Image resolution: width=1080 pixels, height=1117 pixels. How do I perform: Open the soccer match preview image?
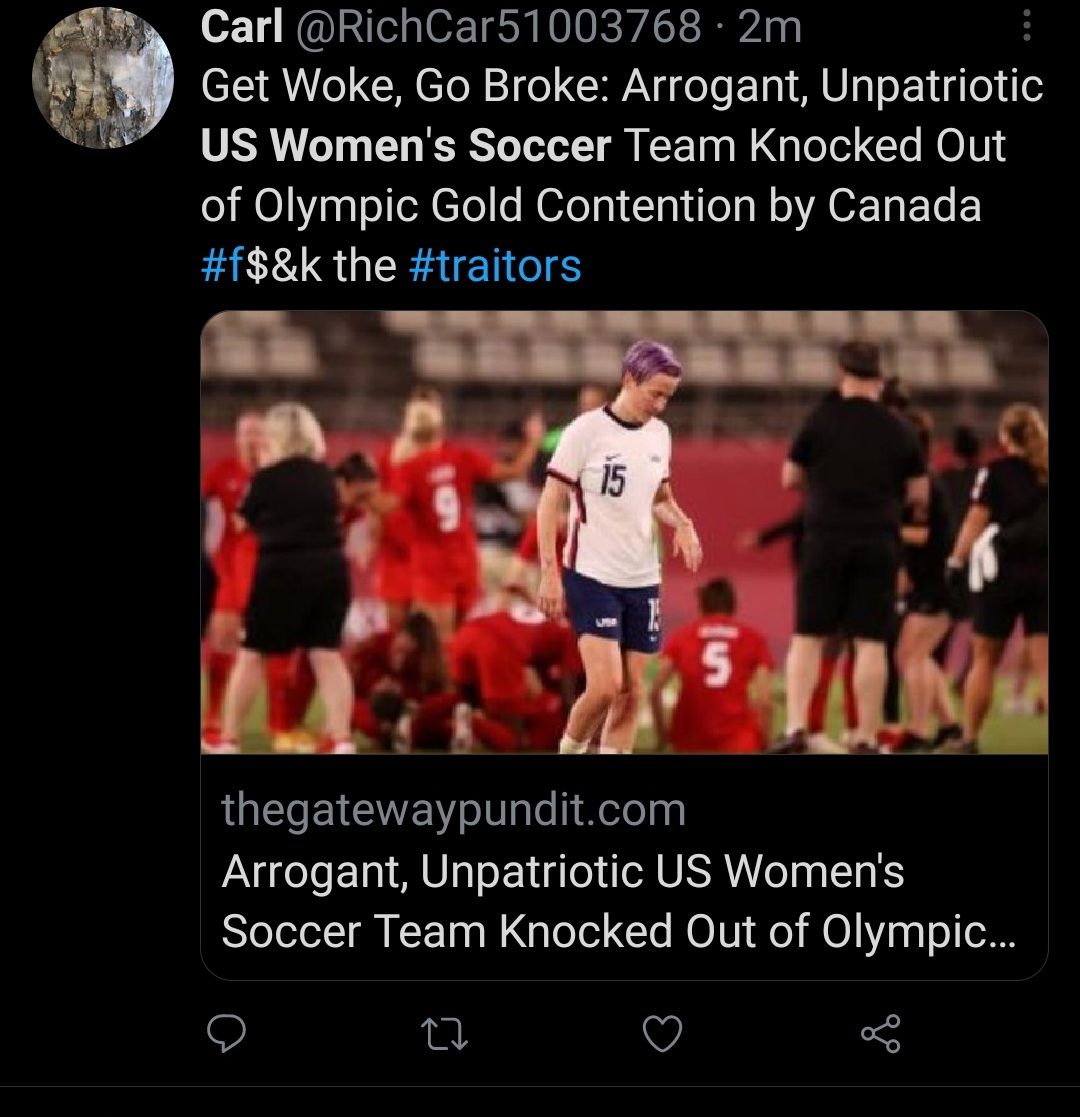(624, 532)
